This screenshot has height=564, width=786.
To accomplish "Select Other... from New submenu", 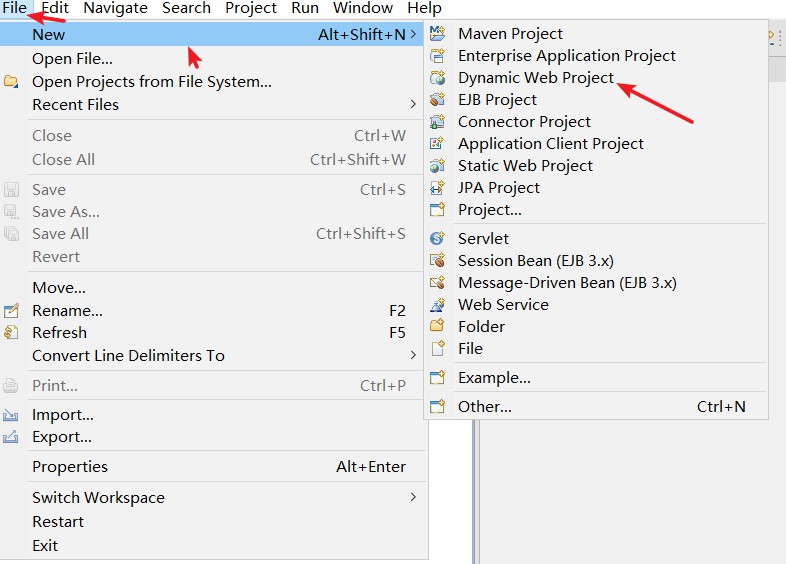I will click(x=485, y=407).
